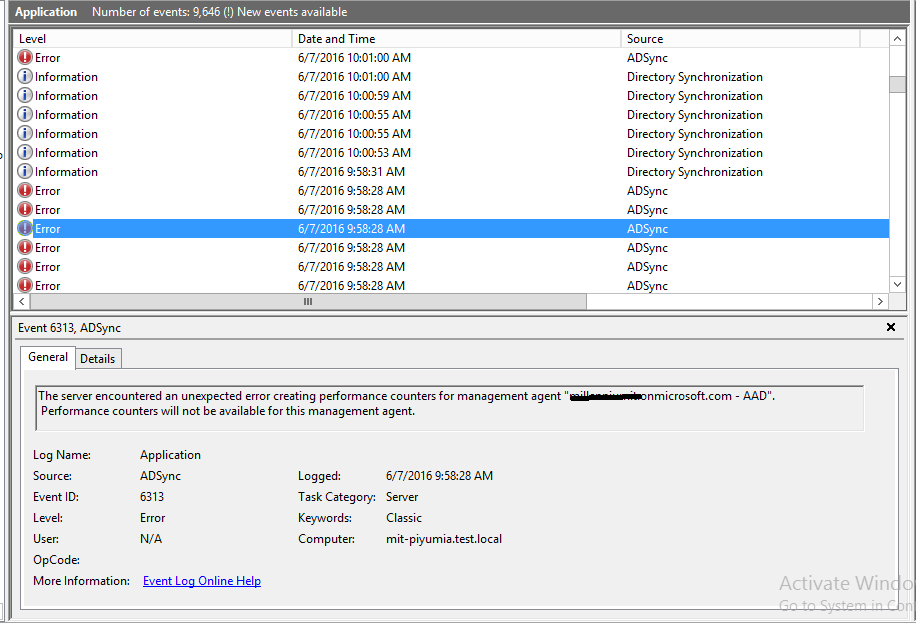Image resolution: width=916 pixels, height=631 pixels.
Task: Open the Details tab
Action: click(x=98, y=358)
